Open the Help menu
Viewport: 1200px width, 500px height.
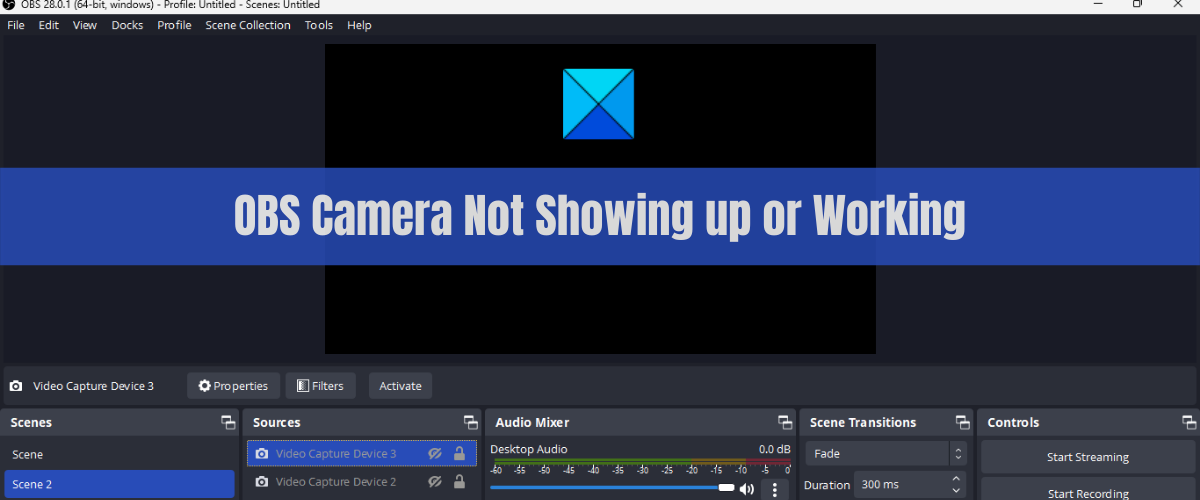[x=359, y=25]
